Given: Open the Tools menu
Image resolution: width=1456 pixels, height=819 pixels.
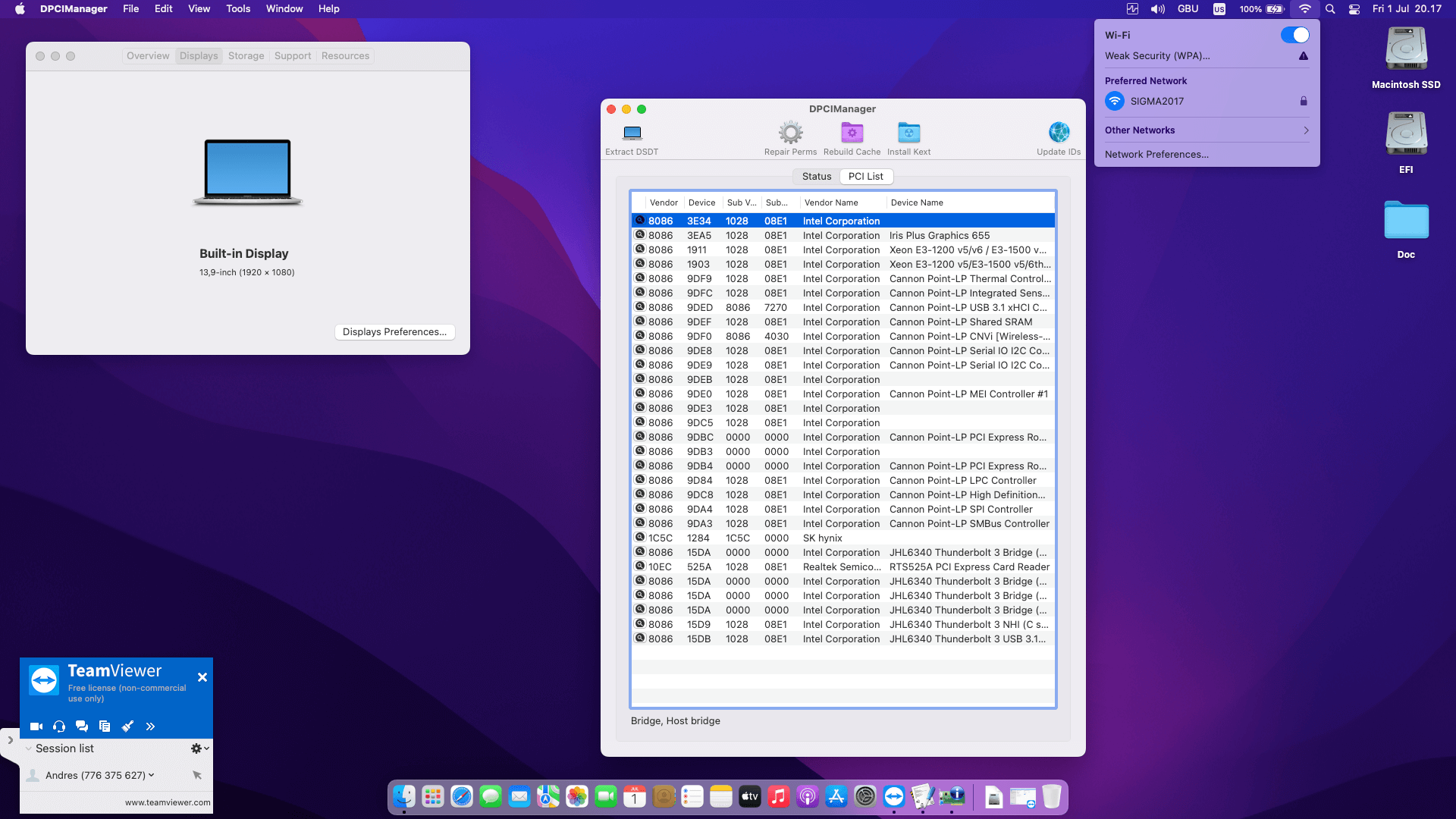Looking at the screenshot, I should pyautogui.click(x=238, y=9).
